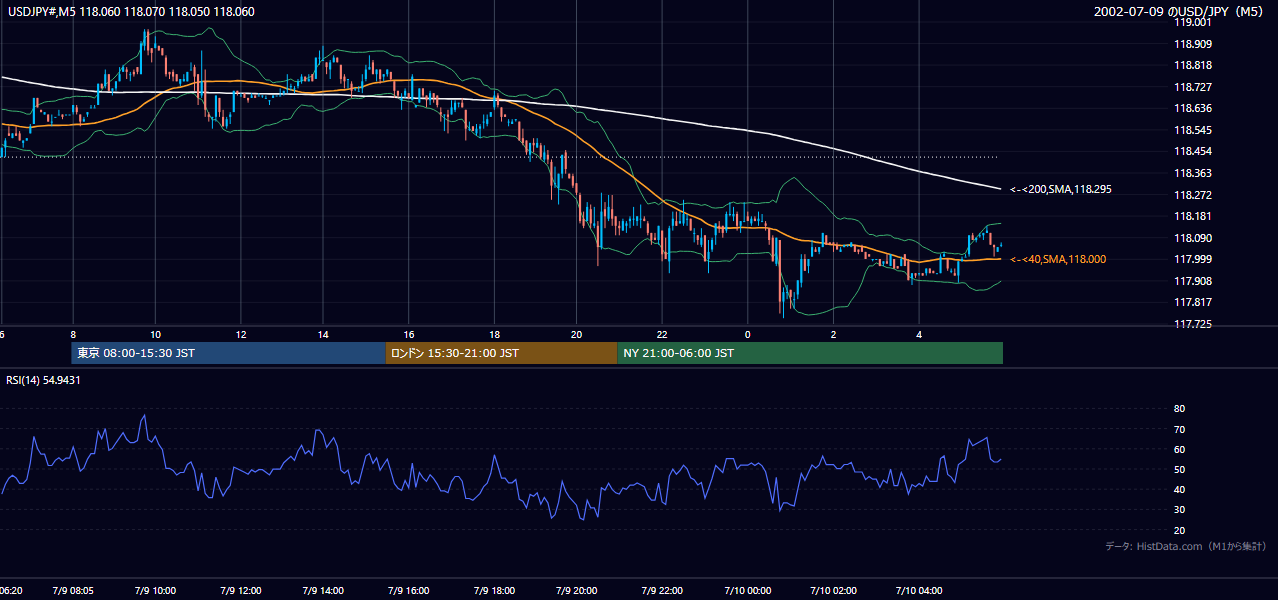Click the HistData.com data source credit
The width and height of the screenshot is (1278, 600).
1185,547
